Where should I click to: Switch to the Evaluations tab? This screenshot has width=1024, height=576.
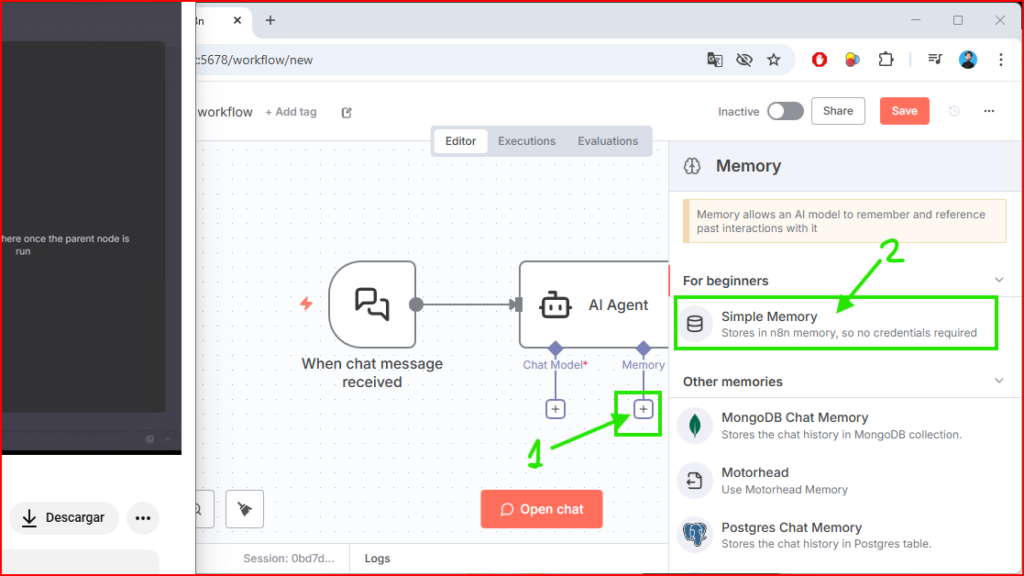(607, 141)
